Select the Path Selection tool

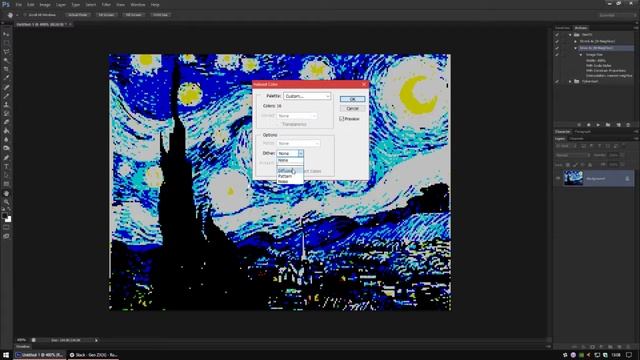6,175
